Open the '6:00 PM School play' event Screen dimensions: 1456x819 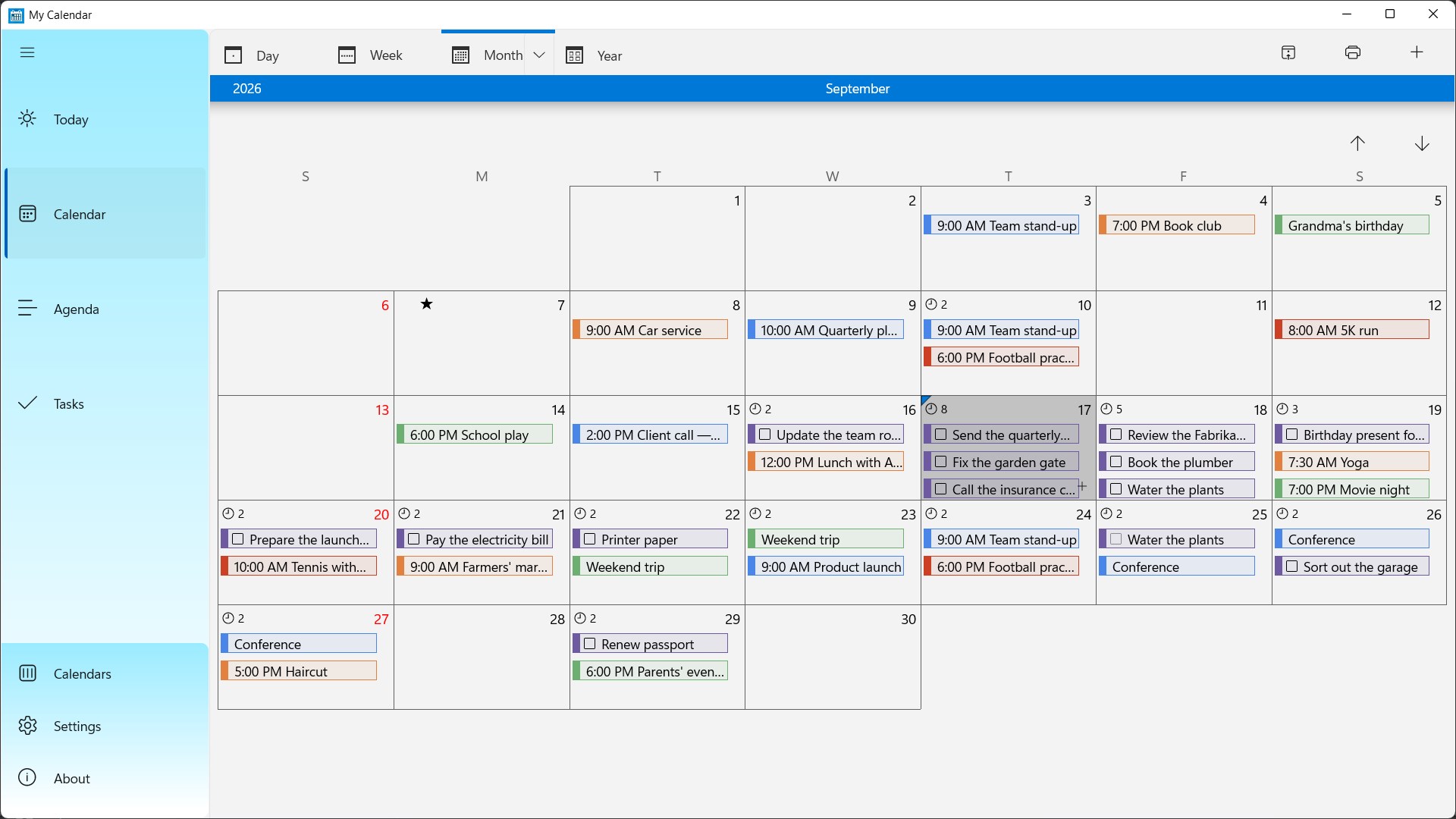click(474, 435)
